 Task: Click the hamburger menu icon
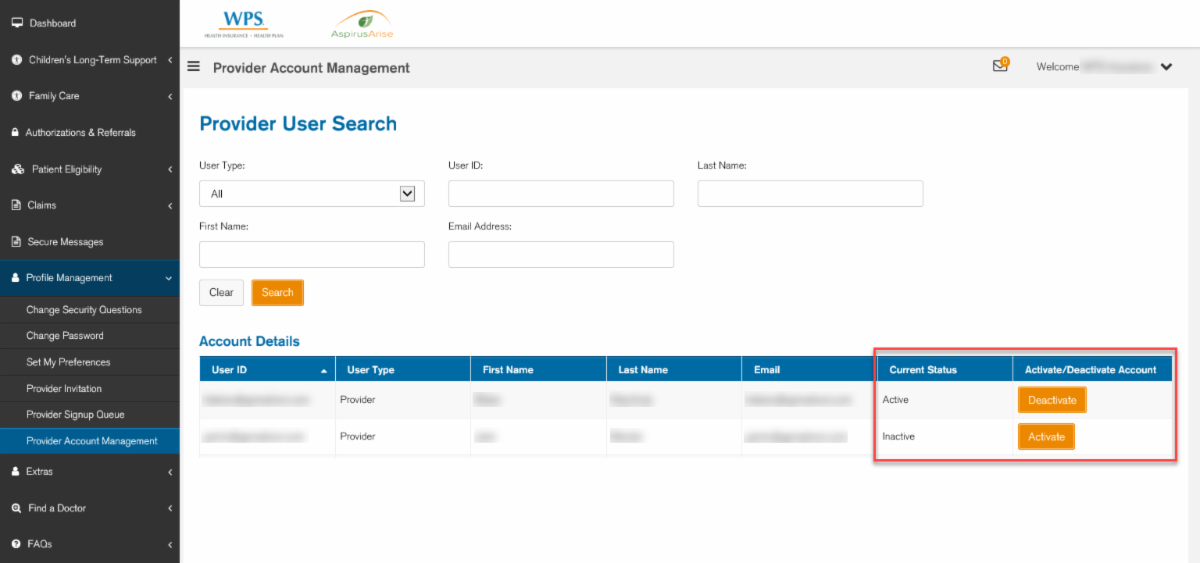coord(194,67)
